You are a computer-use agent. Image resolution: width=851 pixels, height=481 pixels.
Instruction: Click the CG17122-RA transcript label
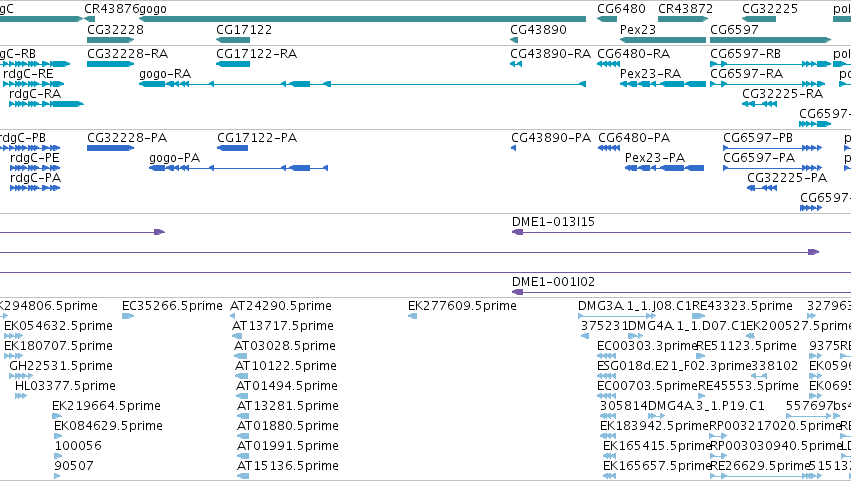[256, 53]
